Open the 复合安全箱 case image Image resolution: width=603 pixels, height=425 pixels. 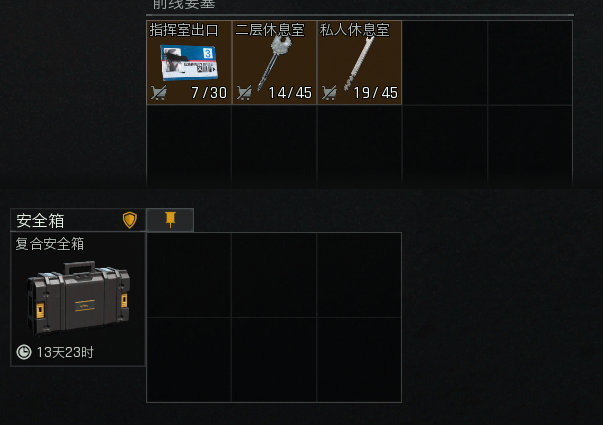79,298
